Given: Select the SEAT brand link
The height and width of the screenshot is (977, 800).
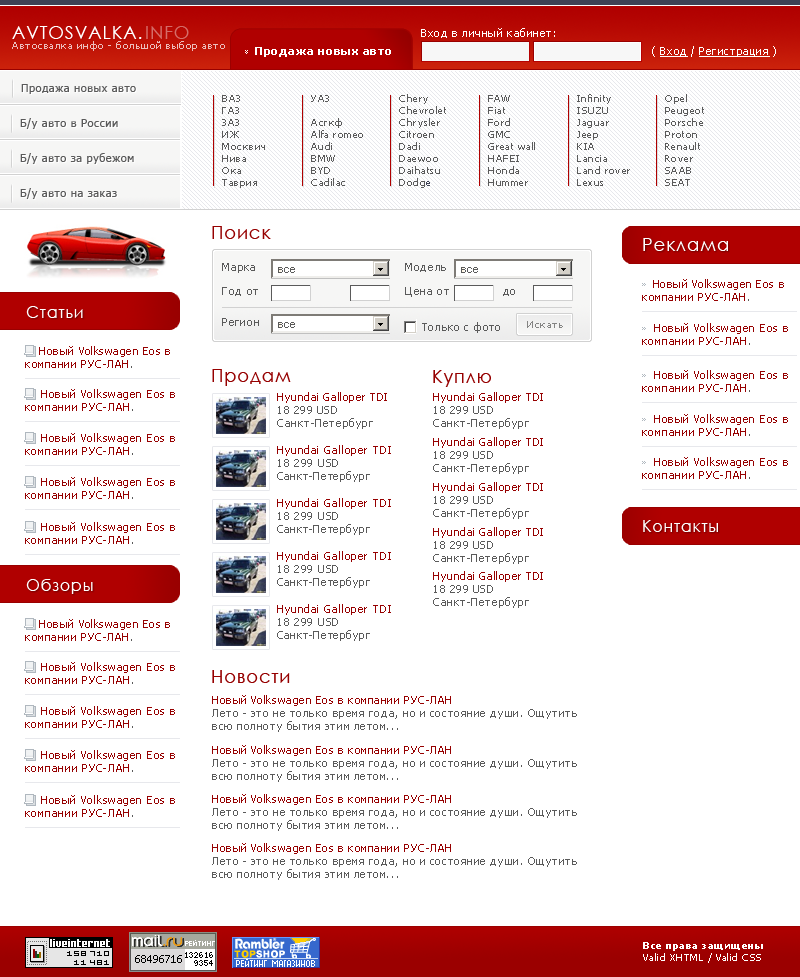Looking at the screenshot, I should coord(677,183).
